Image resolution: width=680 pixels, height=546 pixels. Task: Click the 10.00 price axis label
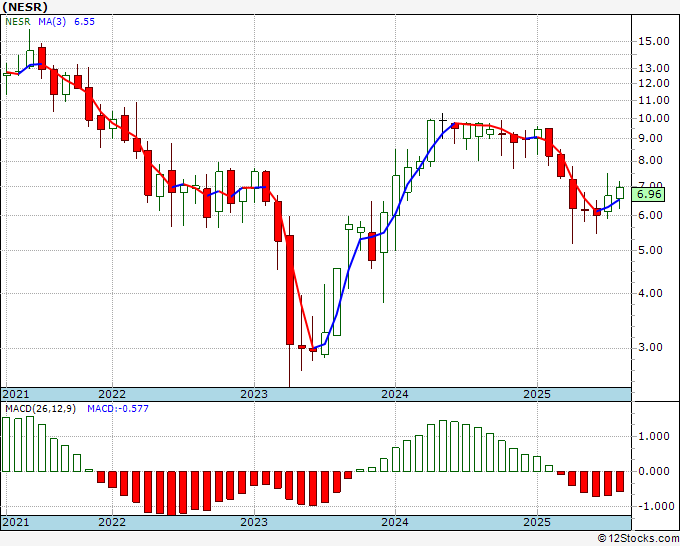[x=654, y=118]
